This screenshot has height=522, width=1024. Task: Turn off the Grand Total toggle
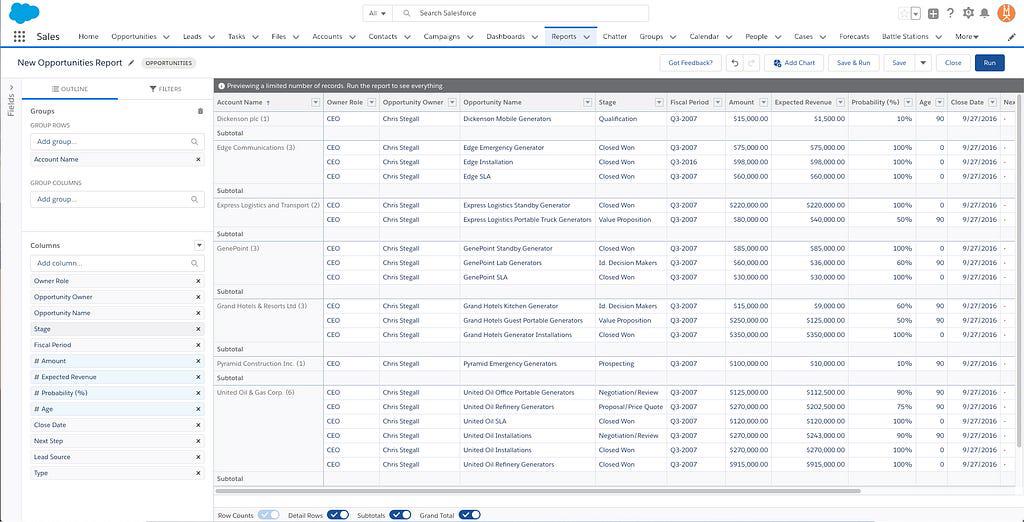469,515
